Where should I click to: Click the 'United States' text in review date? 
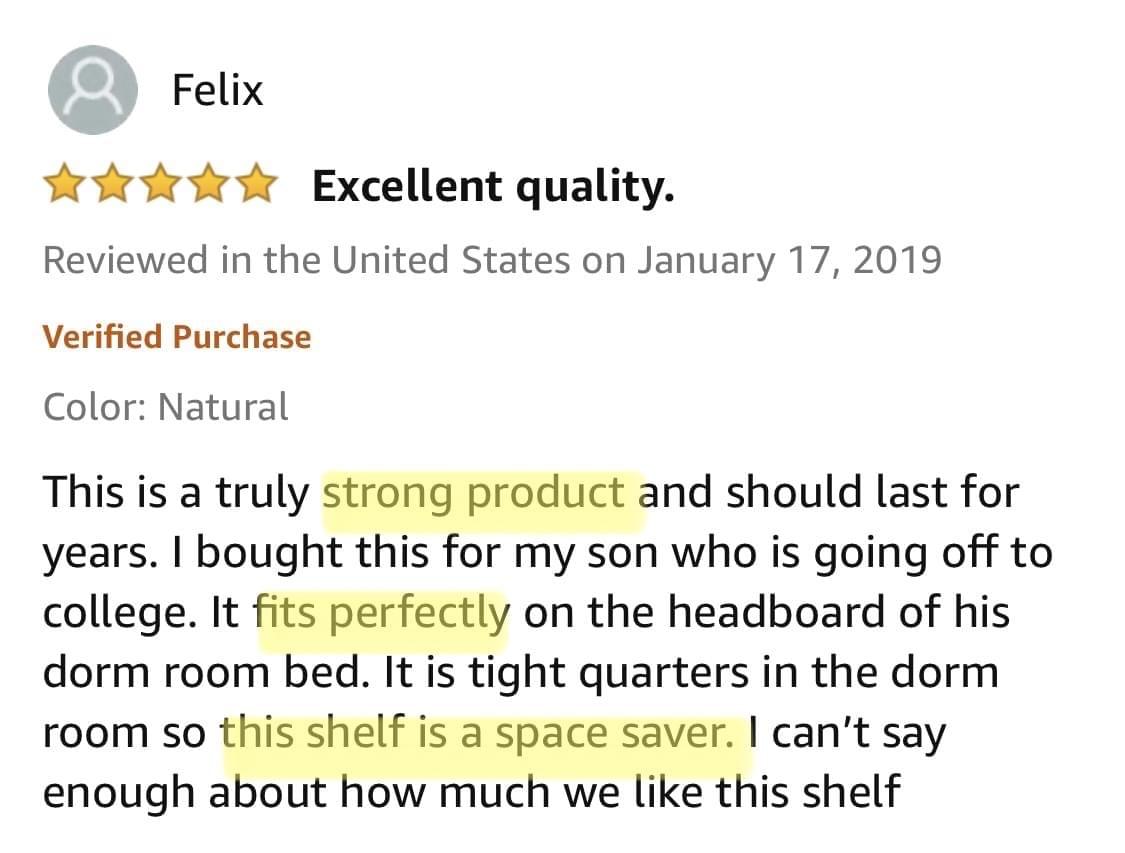[451, 260]
